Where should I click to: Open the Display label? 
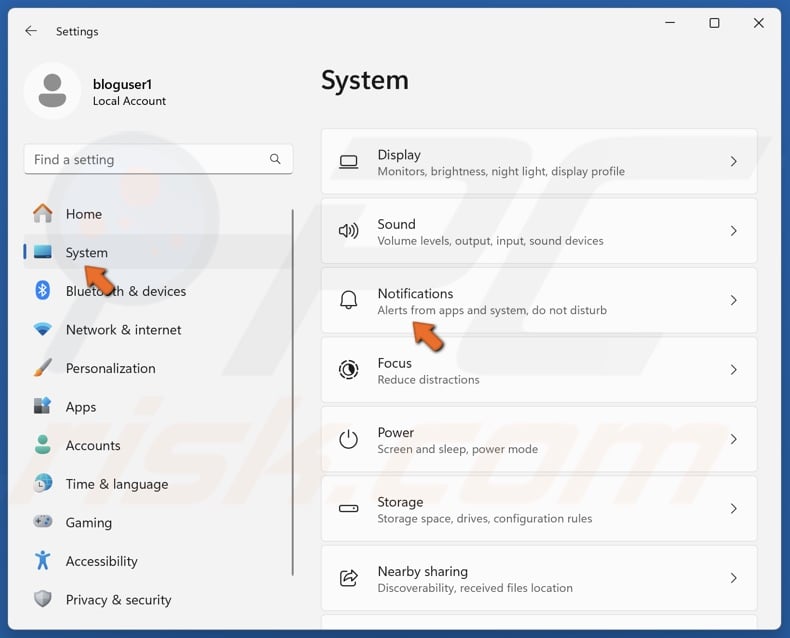click(x=399, y=155)
